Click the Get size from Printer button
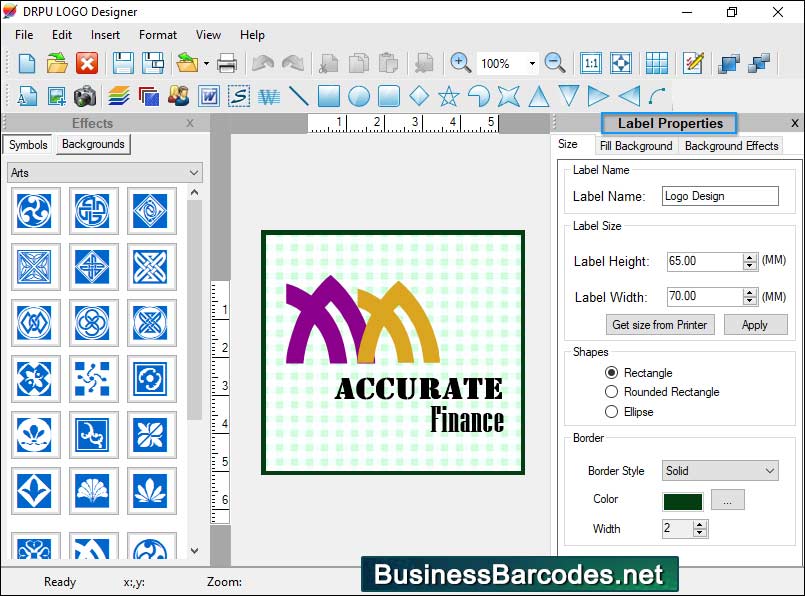Viewport: 805px width, 596px height. pyautogui.click(x=659, y=324)
